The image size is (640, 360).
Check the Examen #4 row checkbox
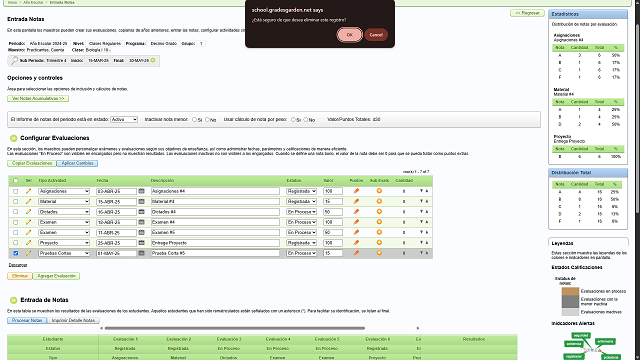[x=16, y=222]
